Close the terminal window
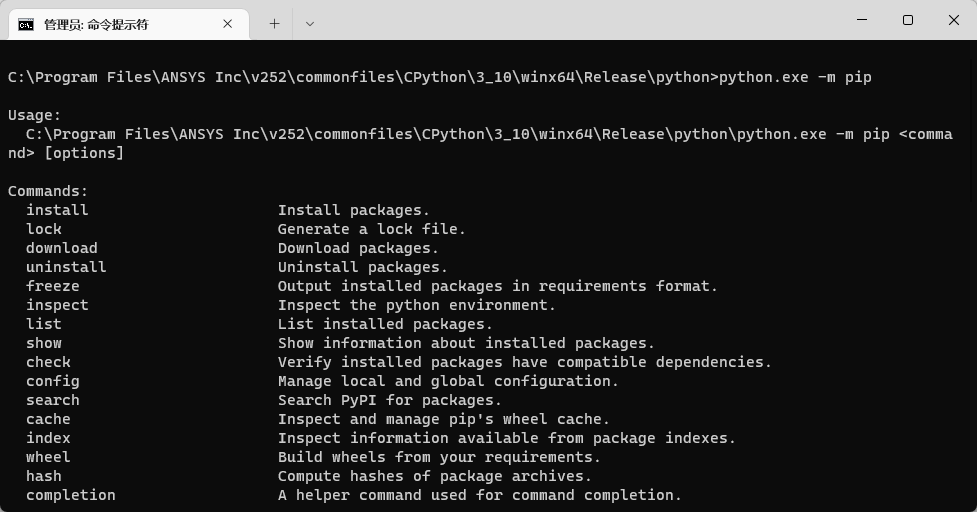The image size is (977, 512). pyautogui.click(x=953, y=20)
